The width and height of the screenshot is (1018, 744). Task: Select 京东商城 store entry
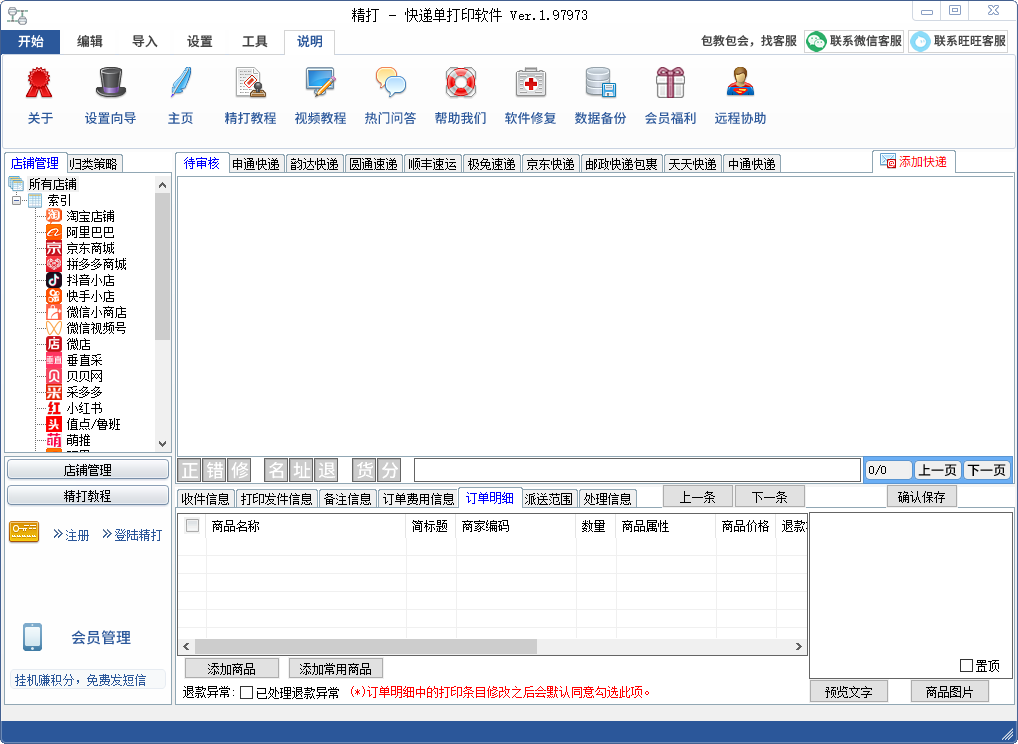tap(90, 249)
